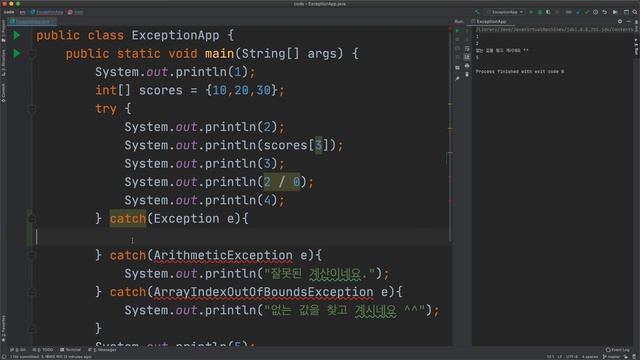Select the ExceptionApp tab in Run panel

tap(491, 22)
